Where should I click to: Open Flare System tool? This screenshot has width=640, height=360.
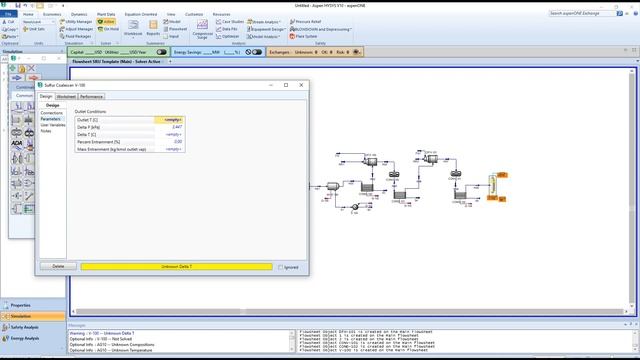(x=303, y=36)
